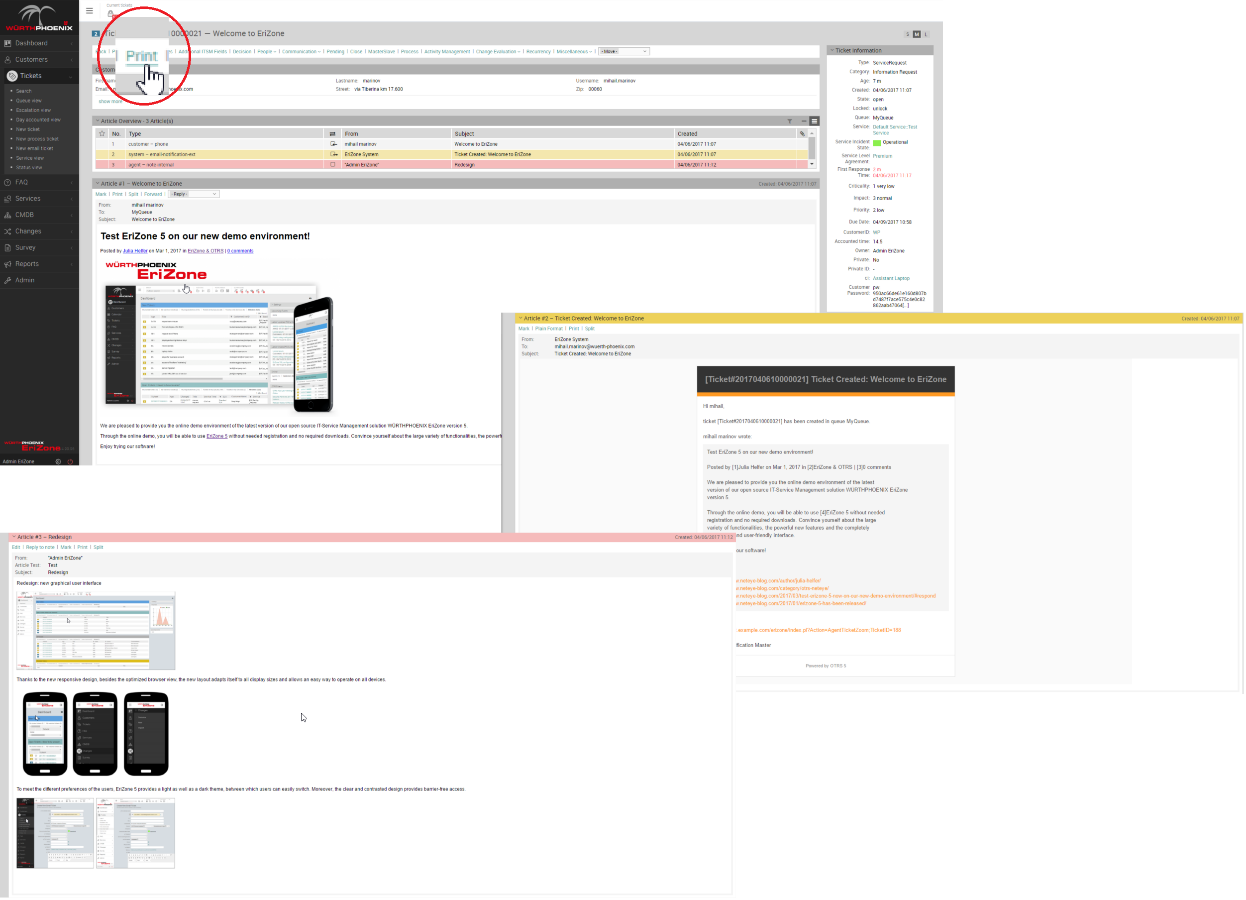Click Plain Format in Article #2
1246x900 pixels.
click(x=549, y=328)
